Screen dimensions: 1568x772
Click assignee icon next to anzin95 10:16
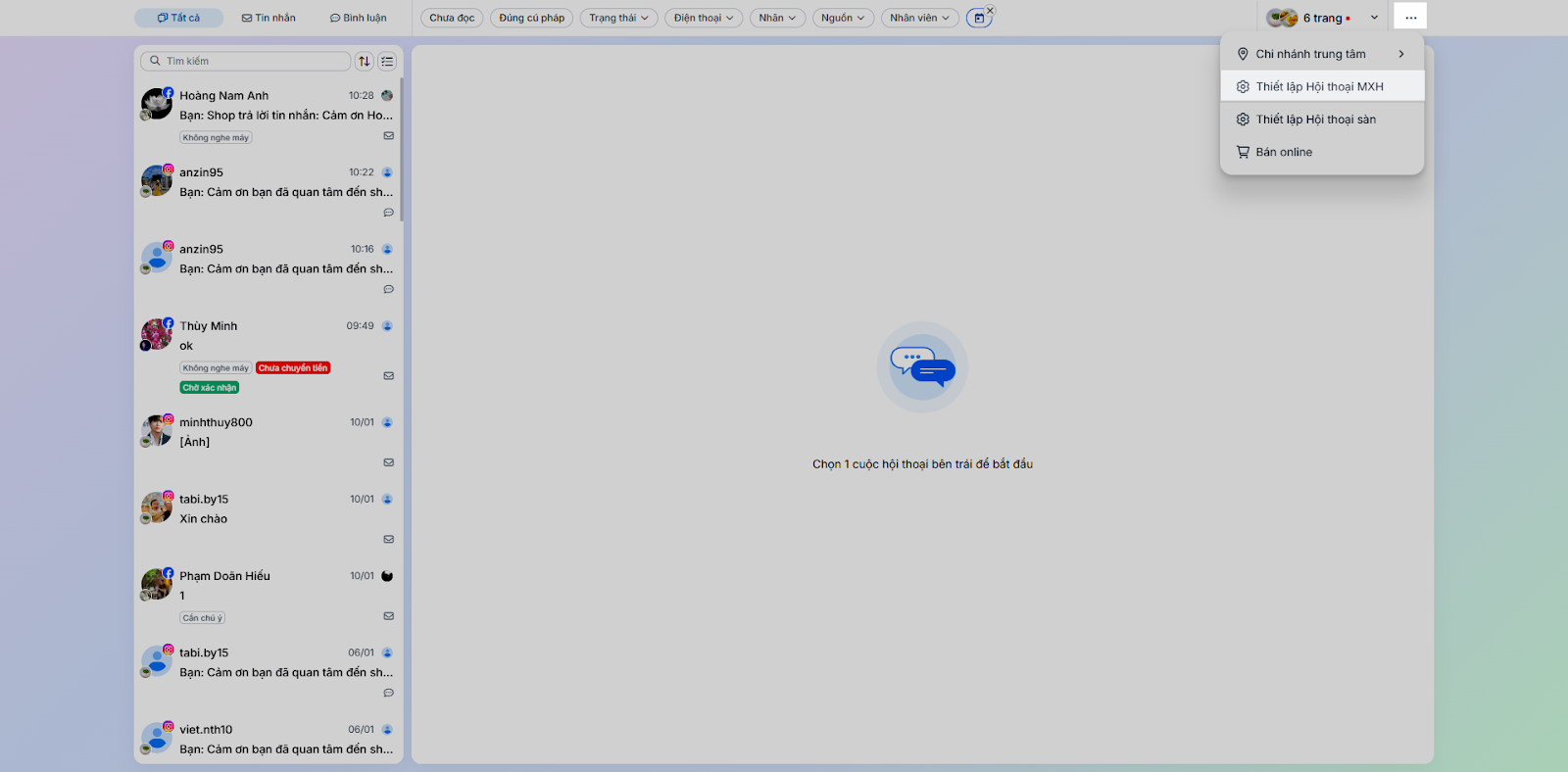coord(387,249)
